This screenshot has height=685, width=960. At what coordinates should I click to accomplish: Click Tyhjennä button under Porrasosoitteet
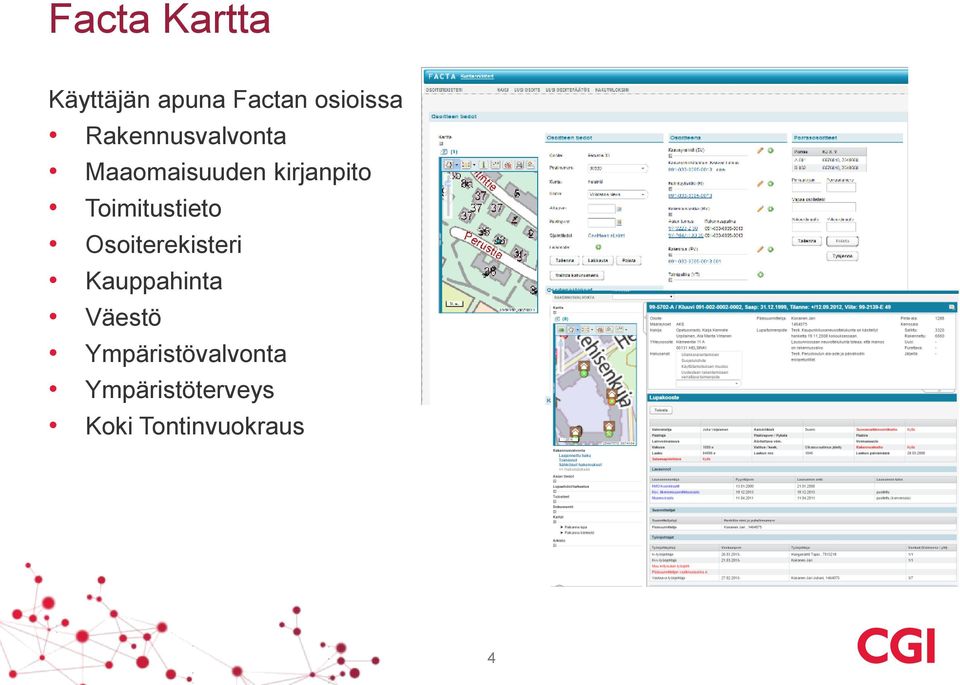click(842, 256)
